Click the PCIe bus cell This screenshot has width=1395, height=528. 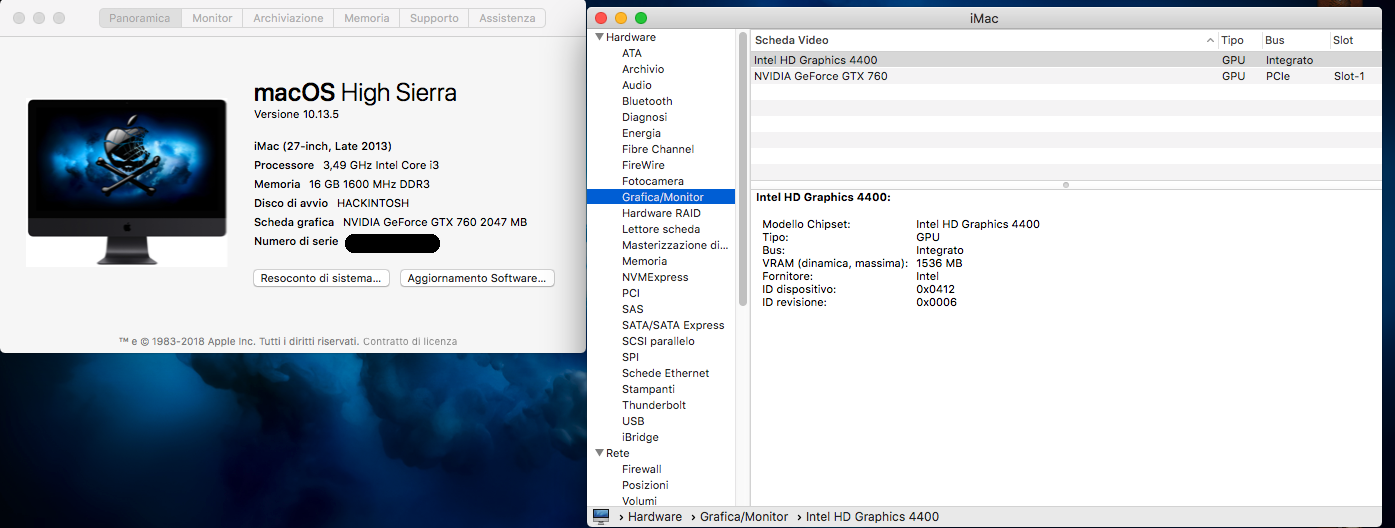(1278, 76)
